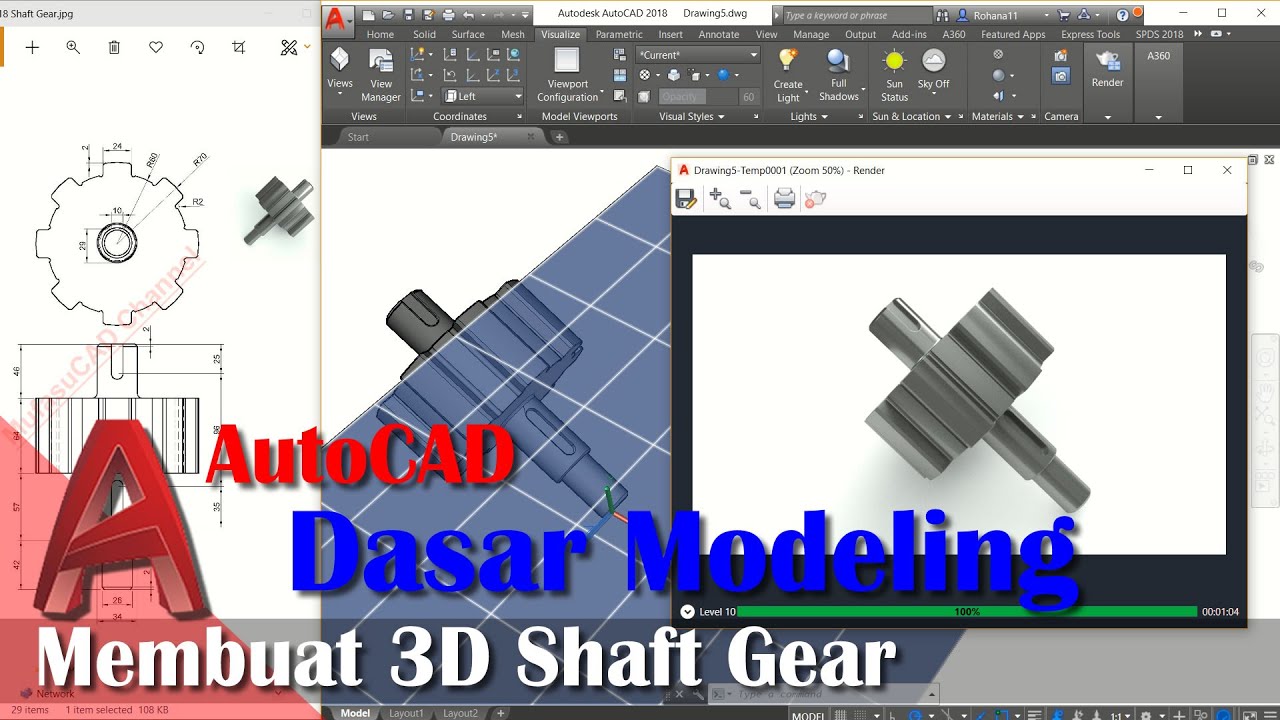Click the Plot icon in Quick Access
Image resolution: width=1280 pixels, height=720 pixels.
(448, 15)
